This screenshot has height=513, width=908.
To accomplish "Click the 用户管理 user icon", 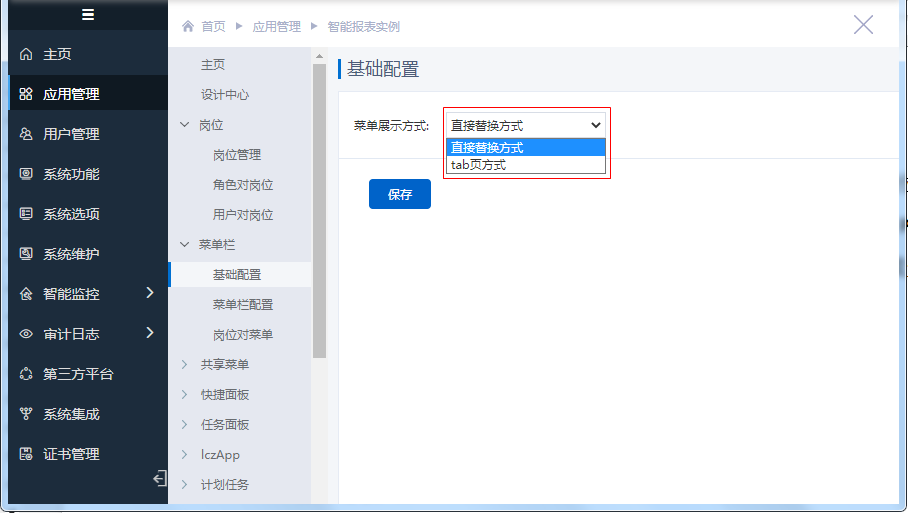I will pos(26,134).
